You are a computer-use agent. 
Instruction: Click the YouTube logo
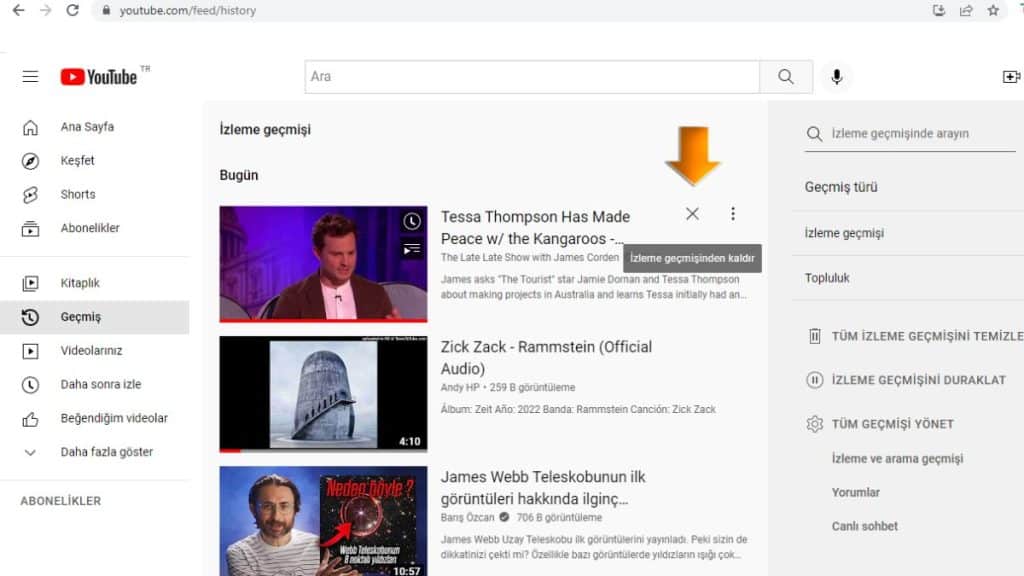[99, 76]
